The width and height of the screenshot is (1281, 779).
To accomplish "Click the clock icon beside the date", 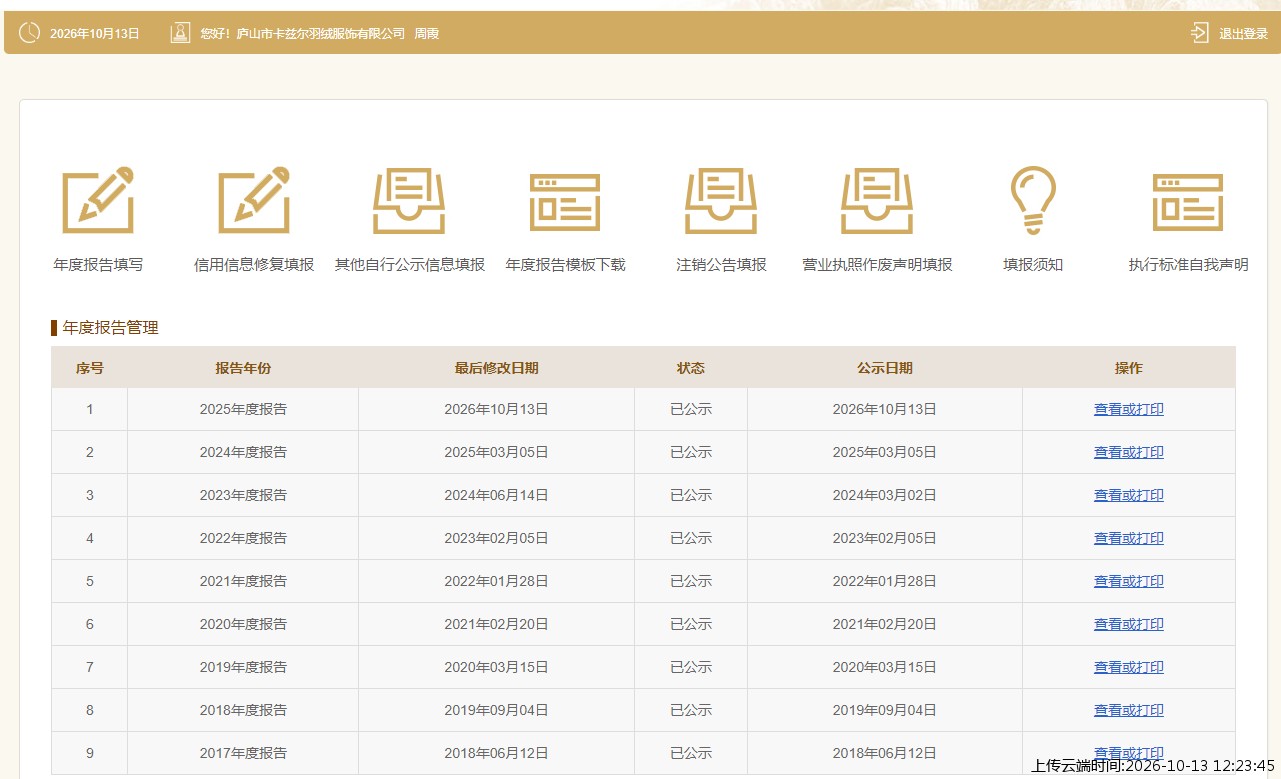I will click(29, 33).
